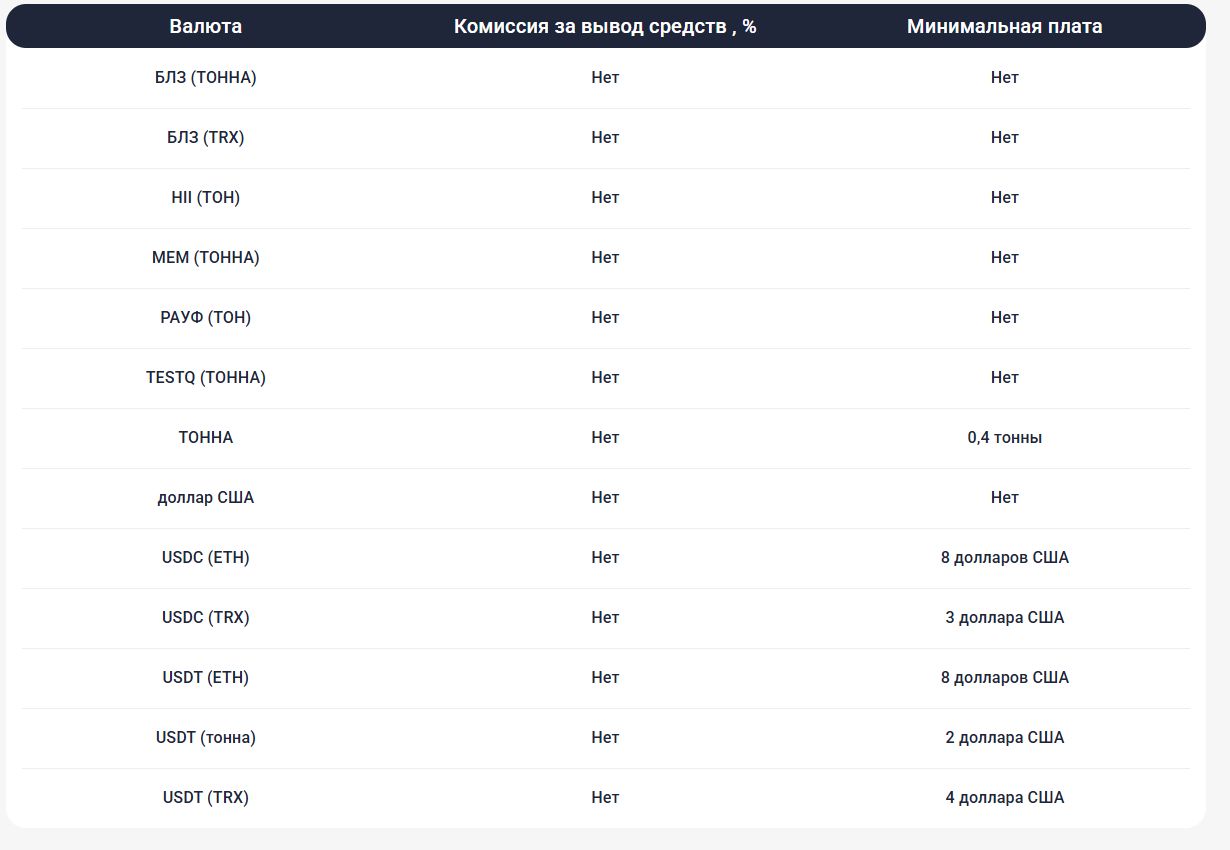The width and height of the screenshot is (1230, 850).
Task: Click the "0,4 тонны" minimum fee value
Action: pyautogui.click(x=1004, y=438)
